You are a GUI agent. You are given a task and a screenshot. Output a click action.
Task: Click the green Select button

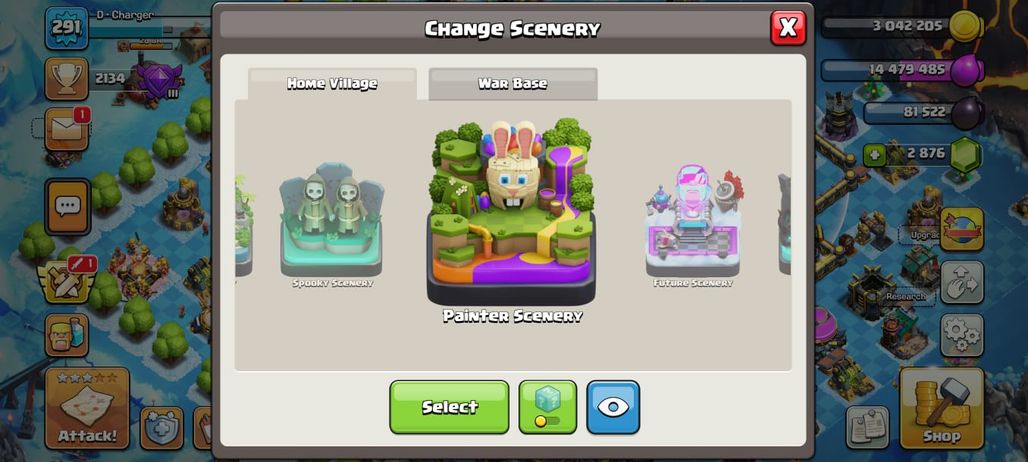click(449, 407)
